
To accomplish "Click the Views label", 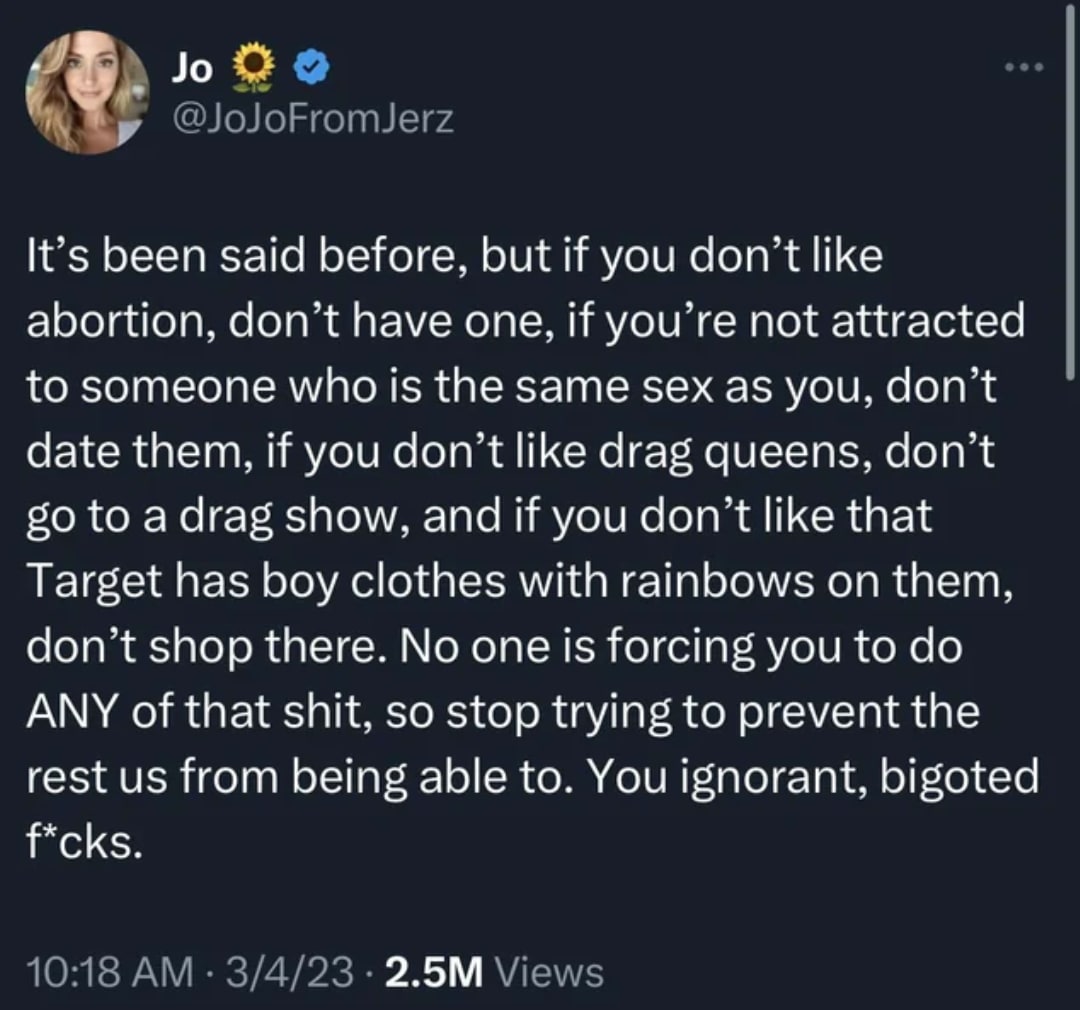I will pos(550,972).
